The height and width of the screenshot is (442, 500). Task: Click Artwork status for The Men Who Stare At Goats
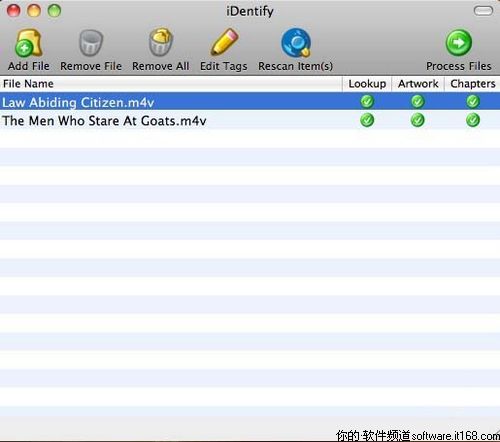pyautogui.click(x=417, y=120)
